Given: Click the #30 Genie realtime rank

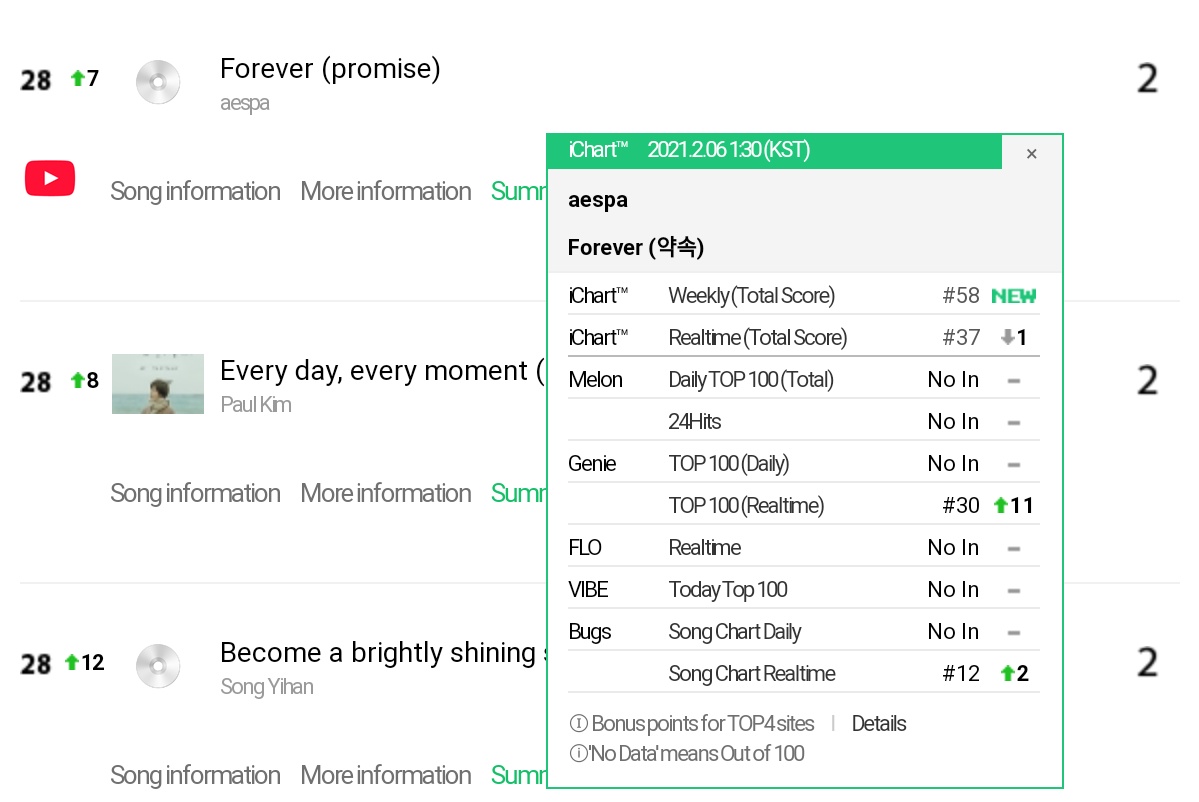Looking at the screenshot, I should [x=960, y=505].
